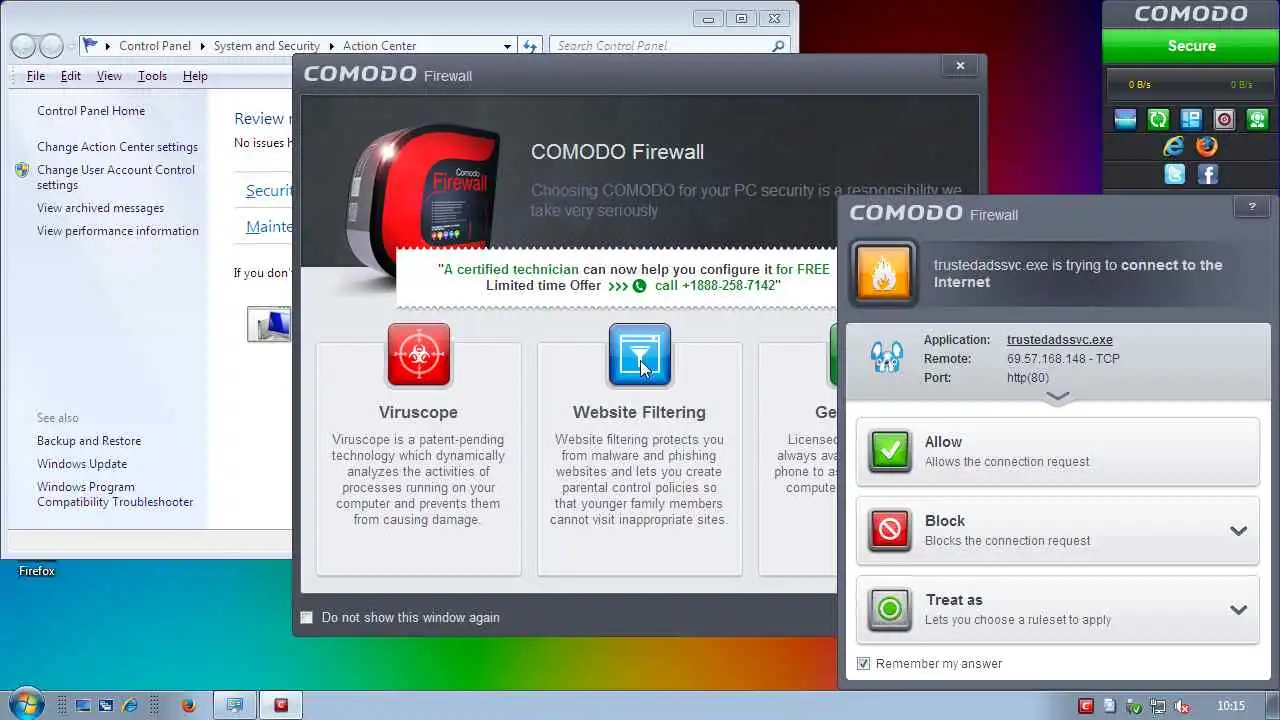Launch Firefox from COMODO widget
Viewport: 1280px width, 720px height.
click(1207, 146)
